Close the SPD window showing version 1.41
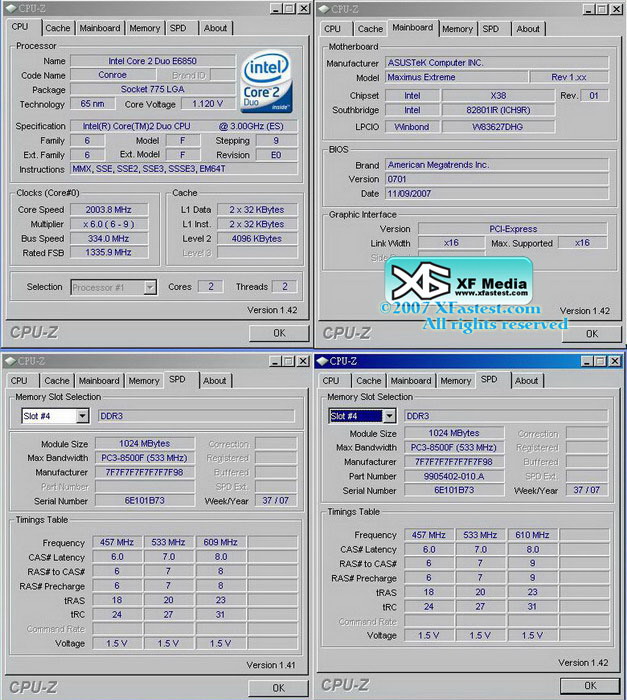 pyautogui.click(x=302, y=362)
